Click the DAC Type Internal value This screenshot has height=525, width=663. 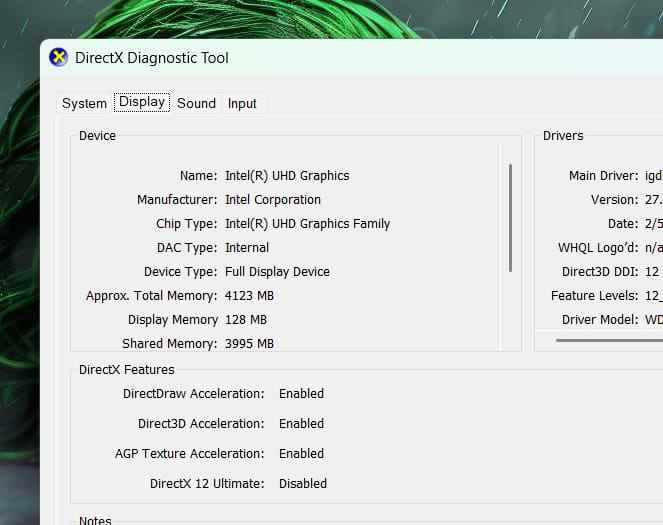[x=247, y=248]
